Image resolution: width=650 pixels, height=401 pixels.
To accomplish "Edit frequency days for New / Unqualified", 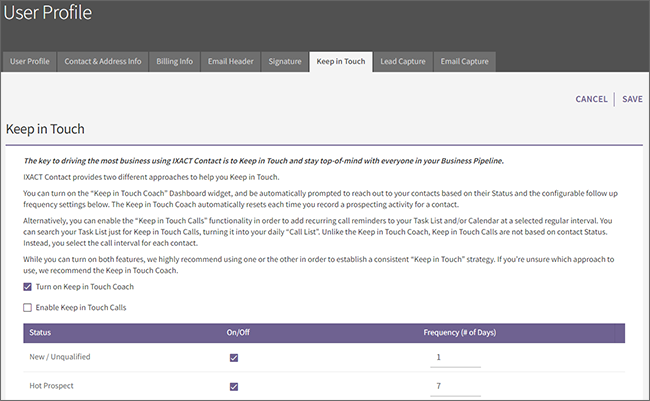I will coord(455,358).
